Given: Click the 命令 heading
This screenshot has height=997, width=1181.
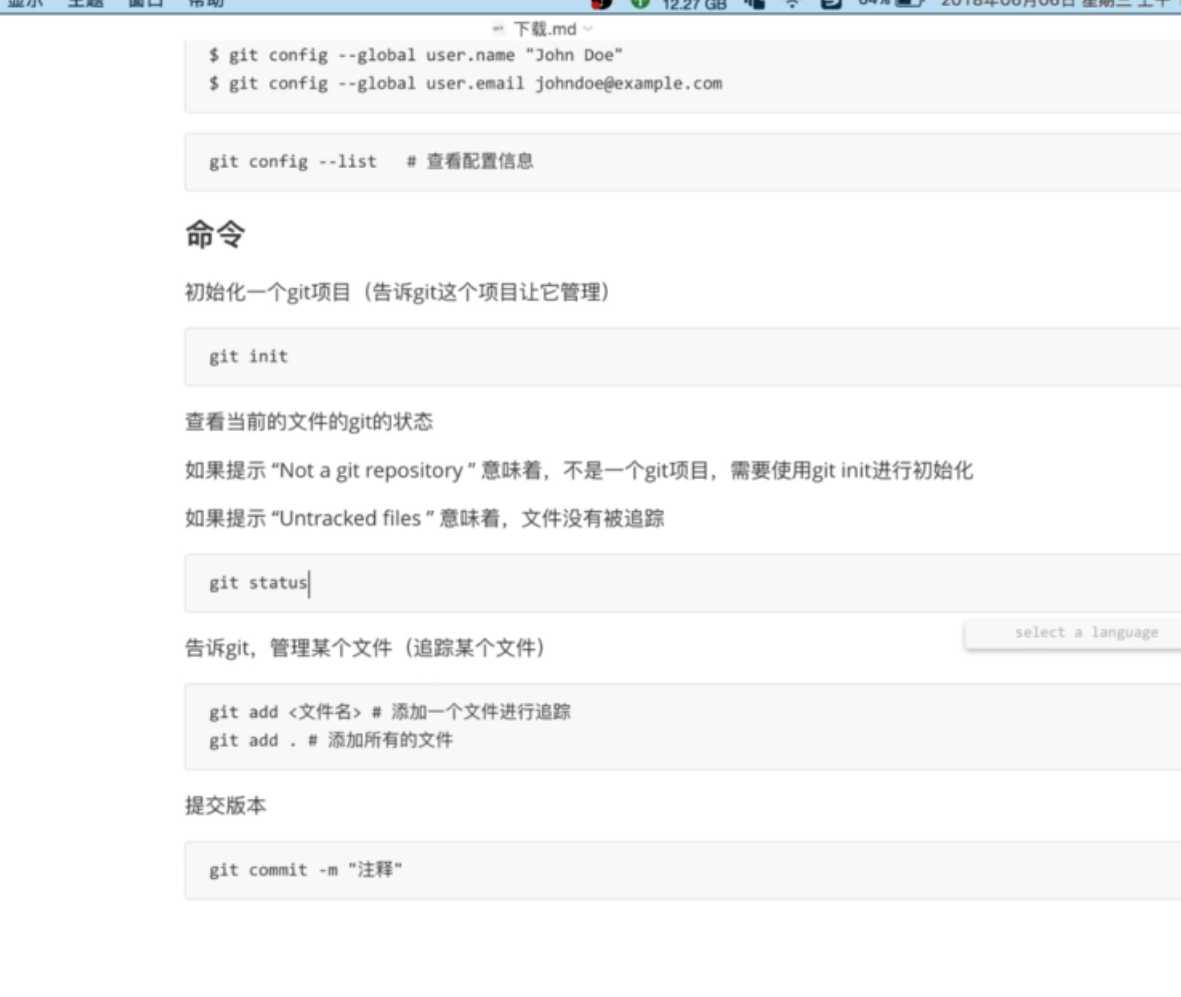Looking at the screenshot, I should [215, 233].
